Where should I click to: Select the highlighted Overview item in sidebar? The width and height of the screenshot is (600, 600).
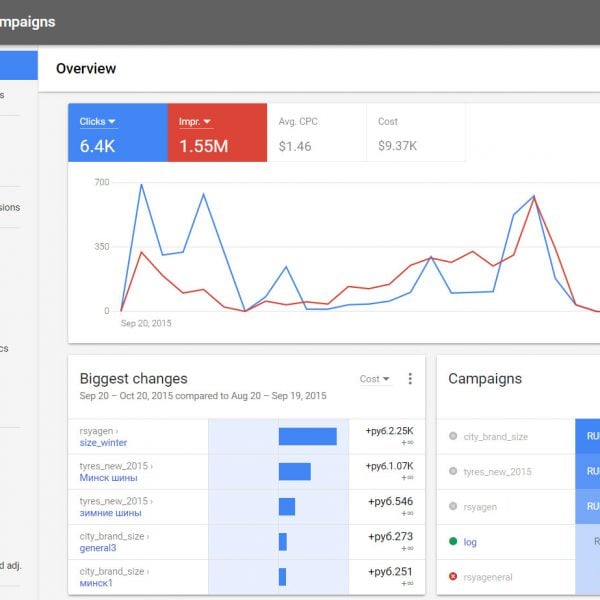point(18,66)
